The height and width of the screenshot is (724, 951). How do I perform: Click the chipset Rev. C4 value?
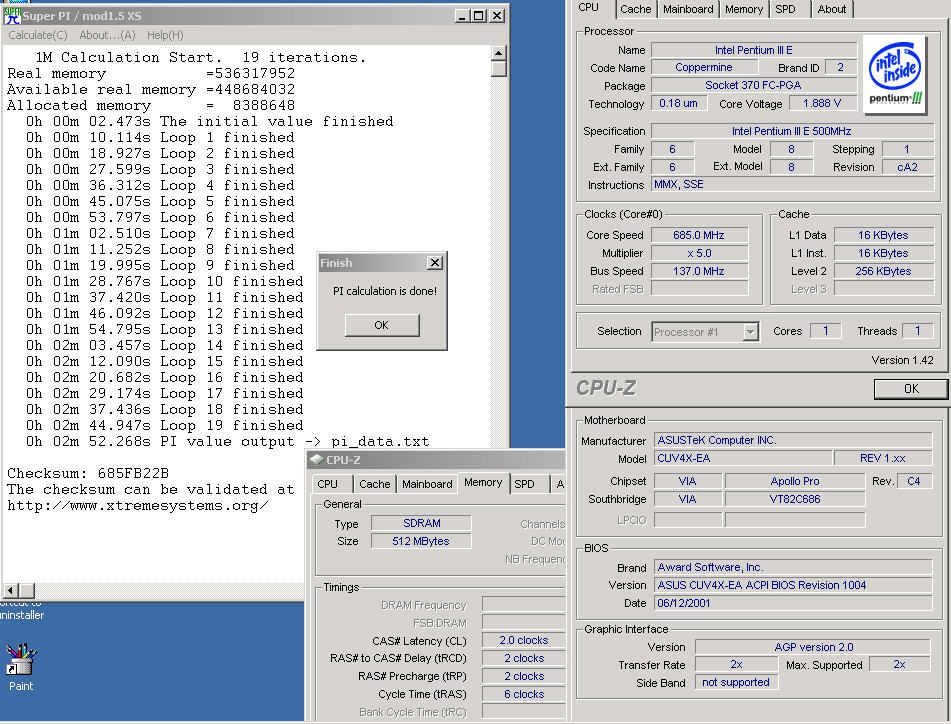(913, 481)
